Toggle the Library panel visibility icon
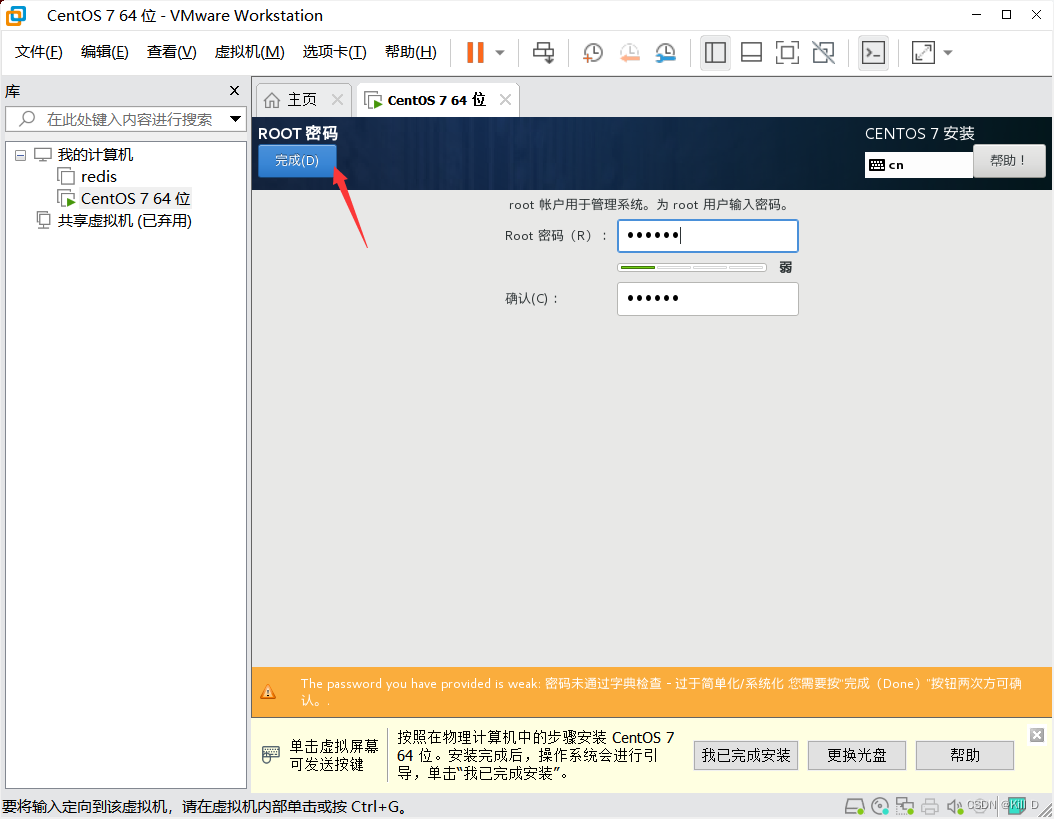This screenshot has height=819, width=1054. [x=715, y=53]
